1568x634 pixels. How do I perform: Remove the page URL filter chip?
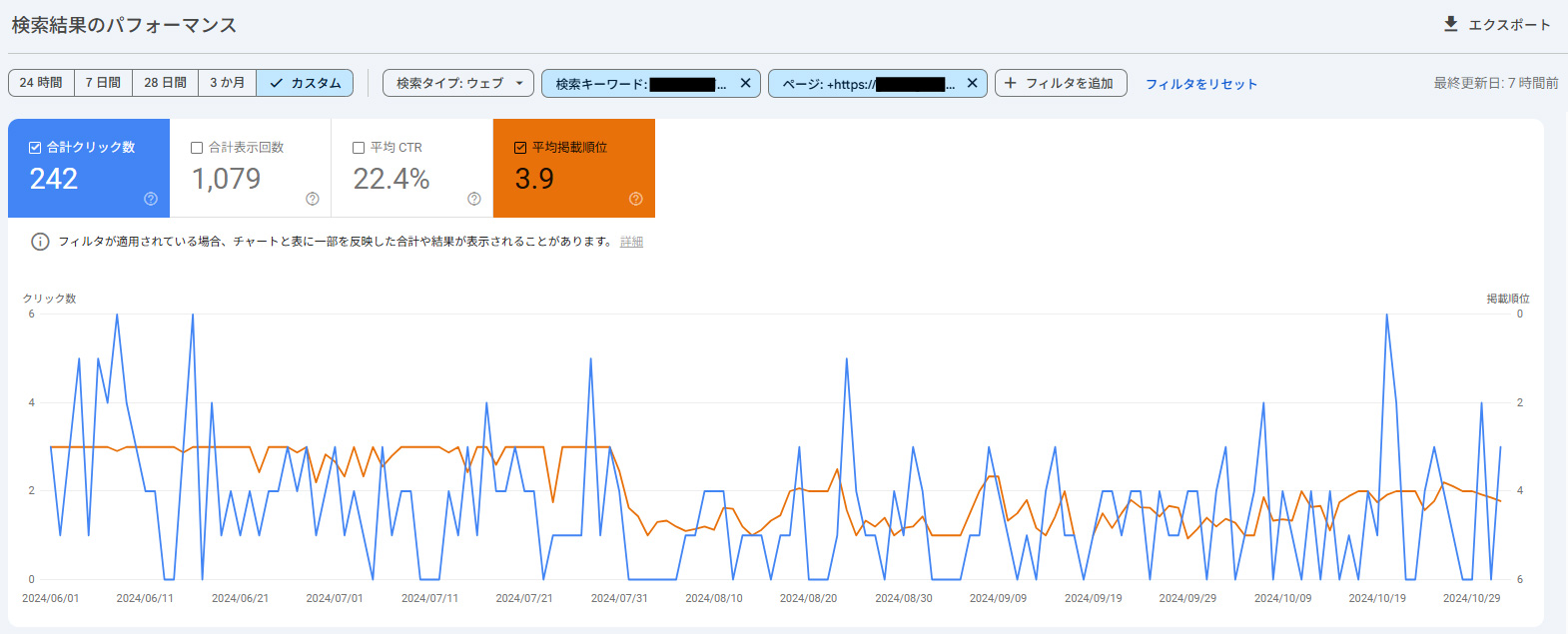[972, 83]
